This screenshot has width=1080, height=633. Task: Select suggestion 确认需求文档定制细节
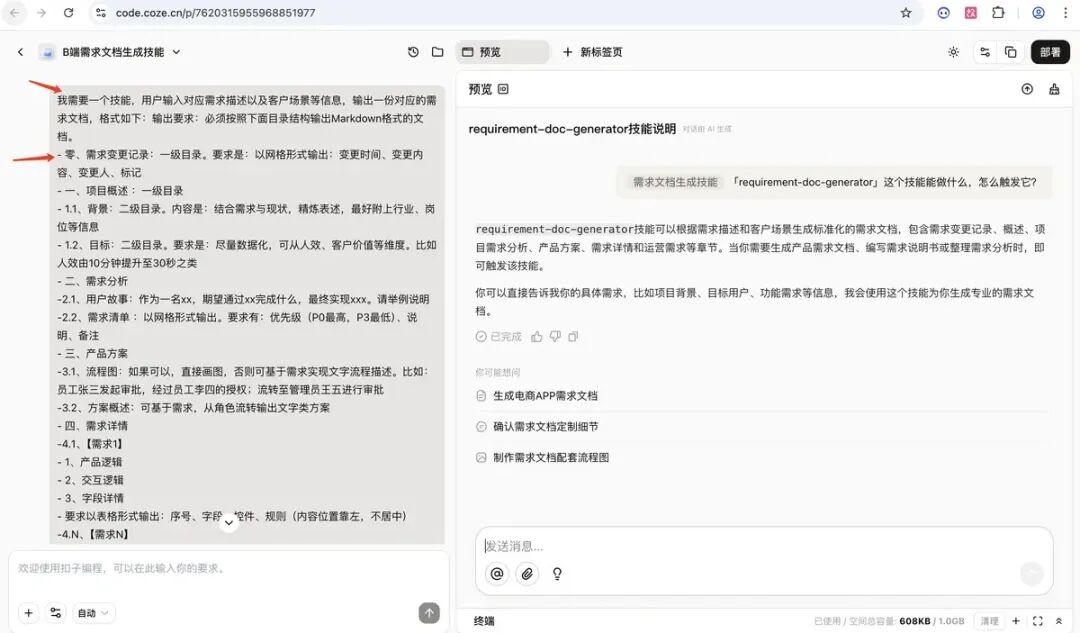coord(546,426)
